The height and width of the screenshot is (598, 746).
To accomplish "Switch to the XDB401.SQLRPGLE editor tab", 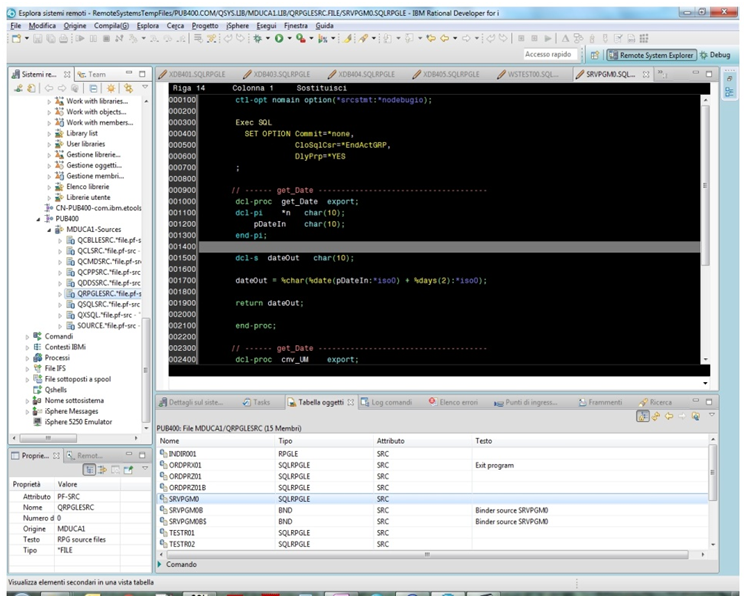I will tap(192, 74).
